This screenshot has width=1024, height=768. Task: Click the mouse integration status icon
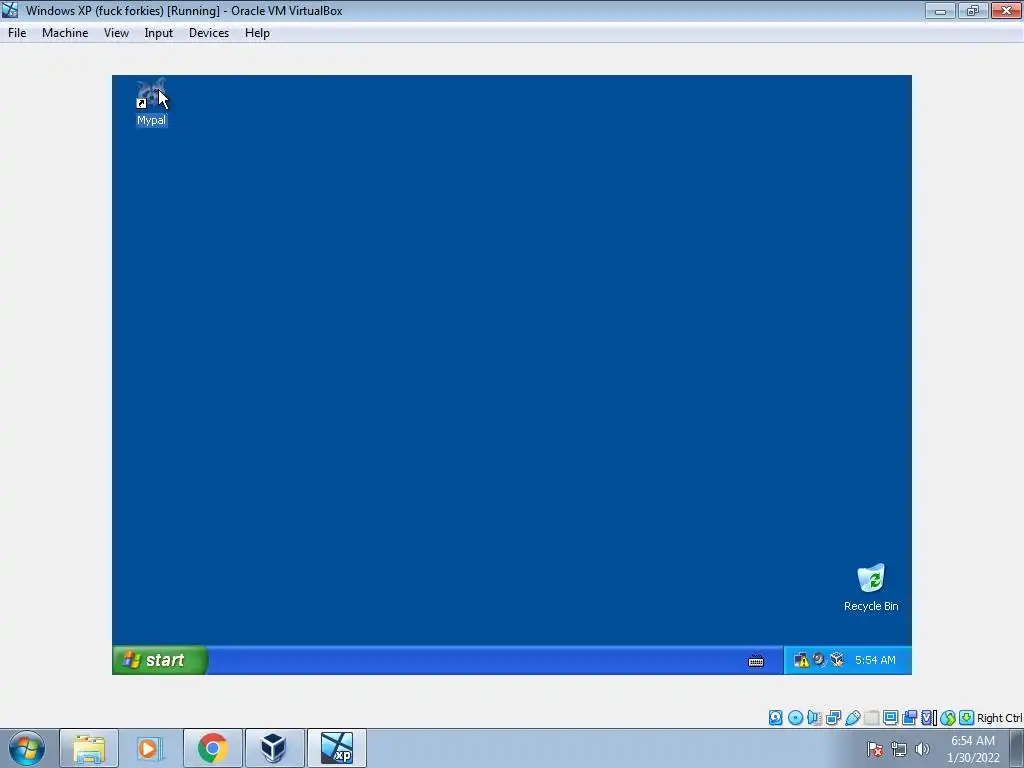coord(948,718)
